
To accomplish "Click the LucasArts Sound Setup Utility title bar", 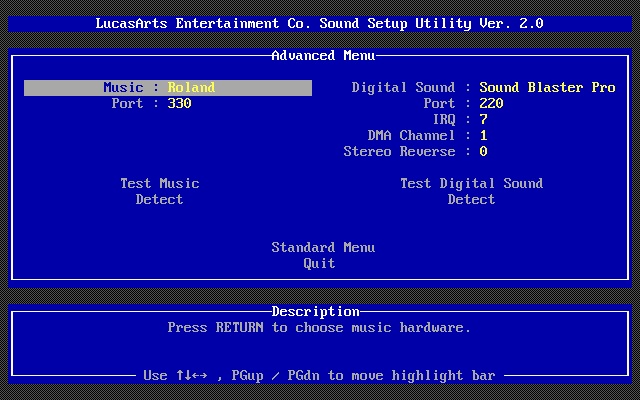I will 320,24.
